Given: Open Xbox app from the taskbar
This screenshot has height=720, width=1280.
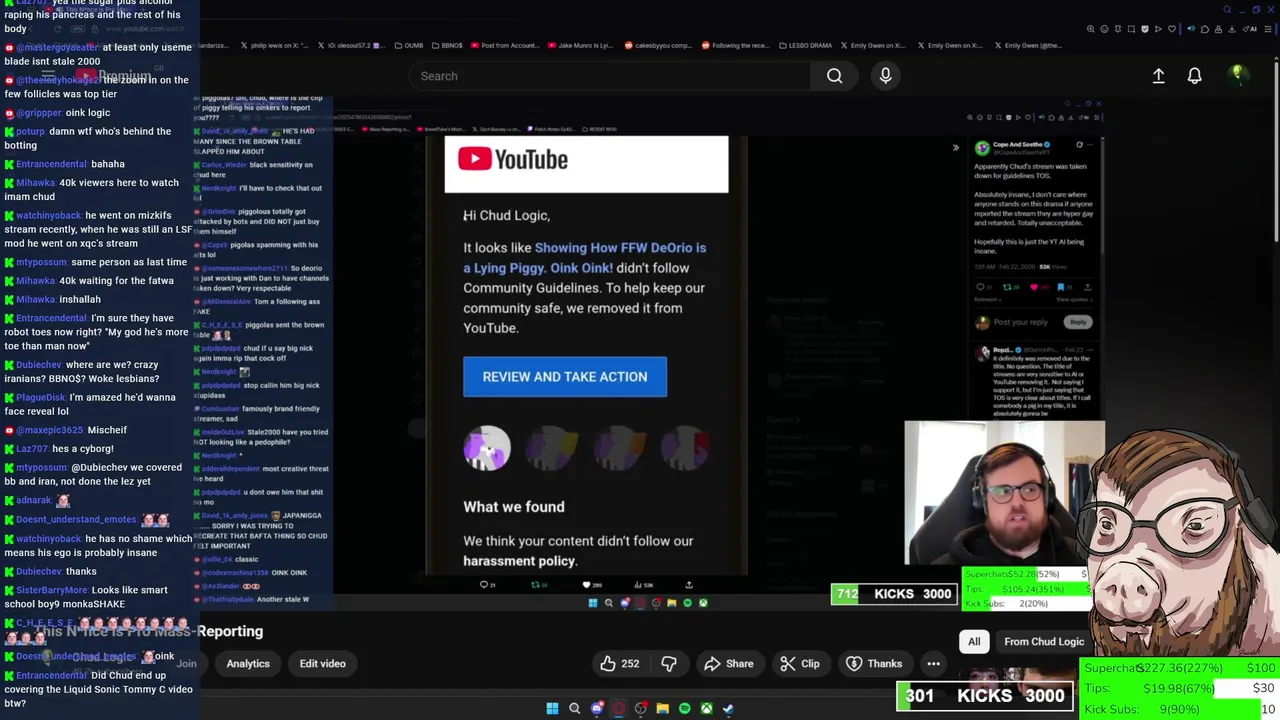Looking at the screenshot, I should tap(706, 708).
